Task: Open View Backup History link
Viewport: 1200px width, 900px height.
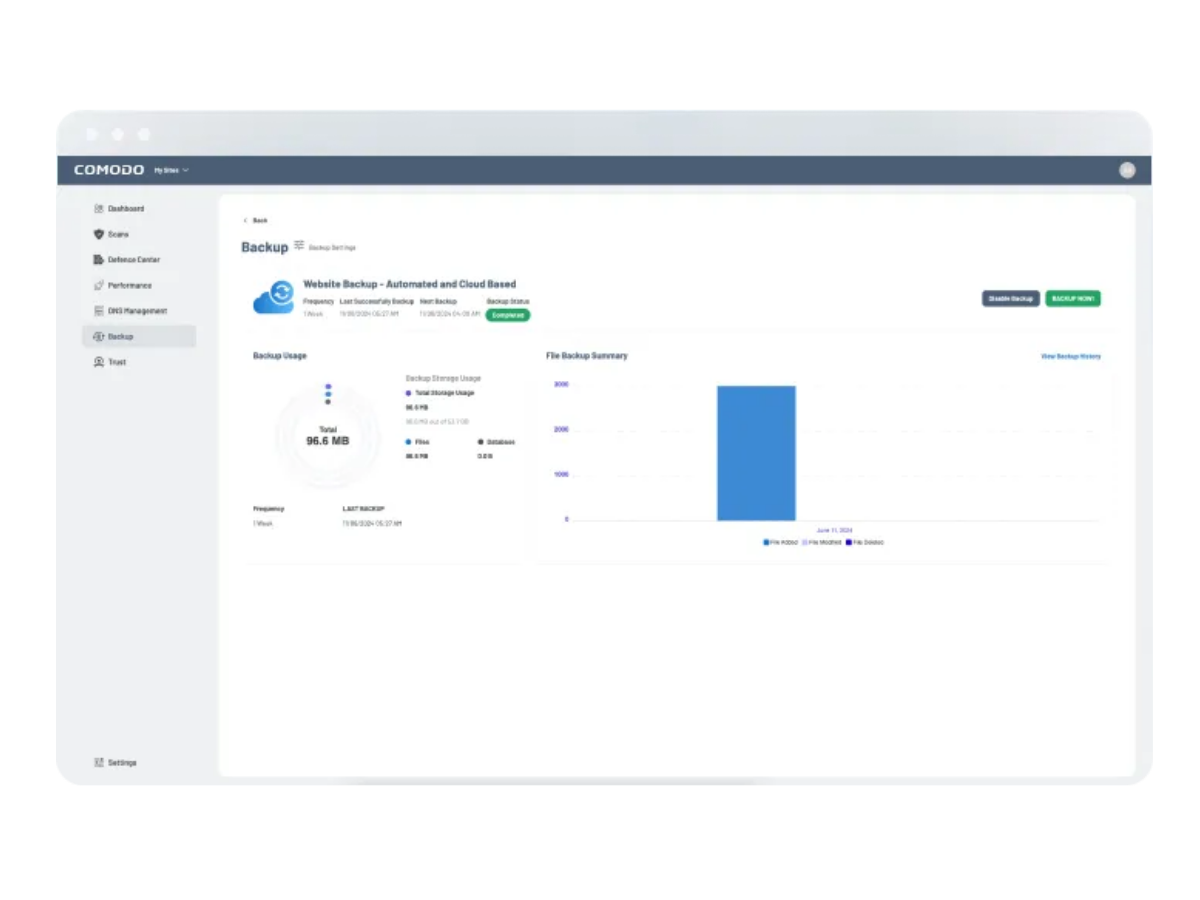Action: point(1070,356)
